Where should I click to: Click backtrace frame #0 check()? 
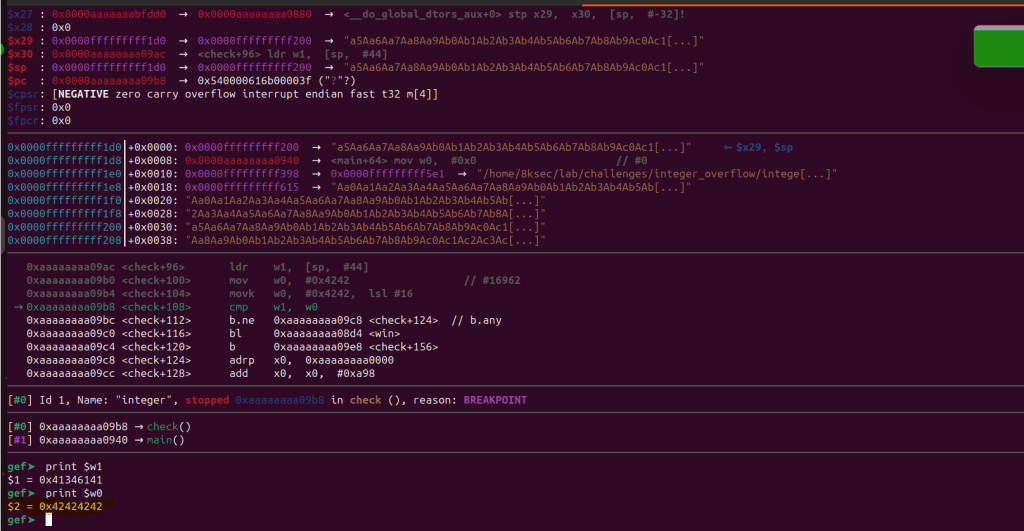(99, 426)
